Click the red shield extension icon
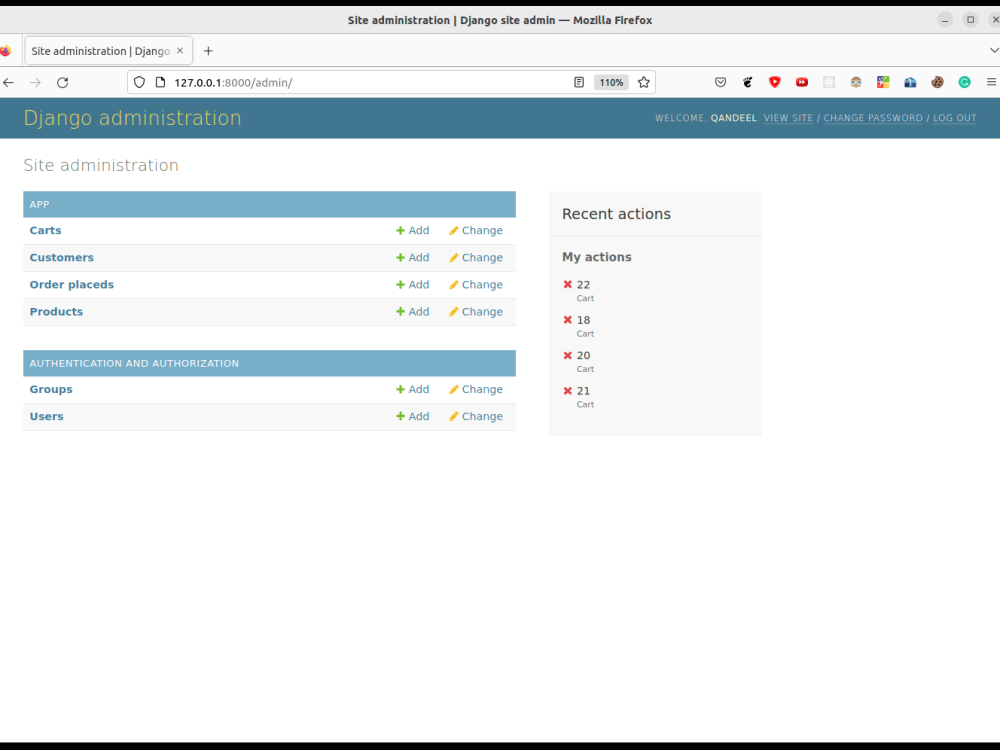Screen dimensions: 1000x750 click(775, 82)
